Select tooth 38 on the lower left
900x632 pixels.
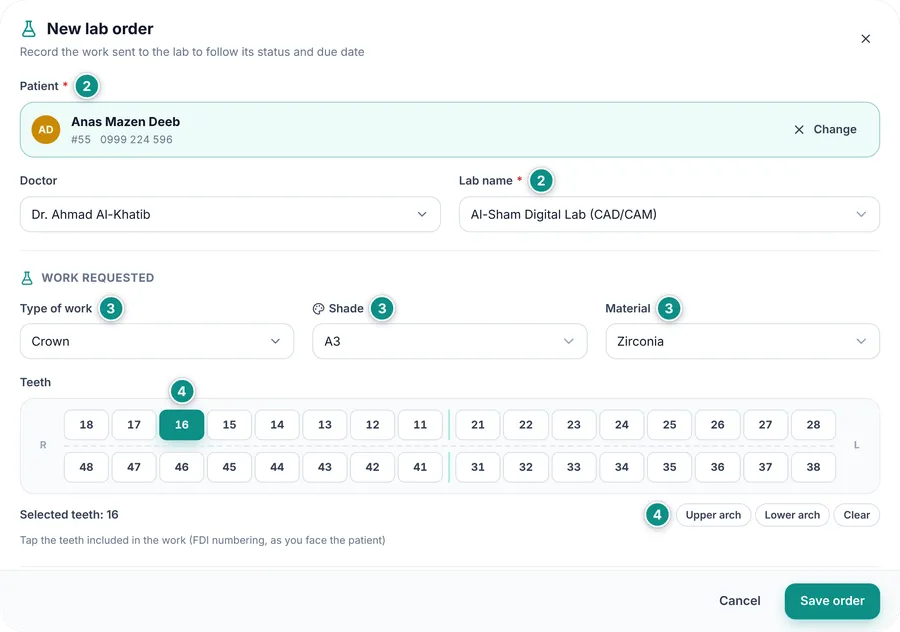(813, 467)
